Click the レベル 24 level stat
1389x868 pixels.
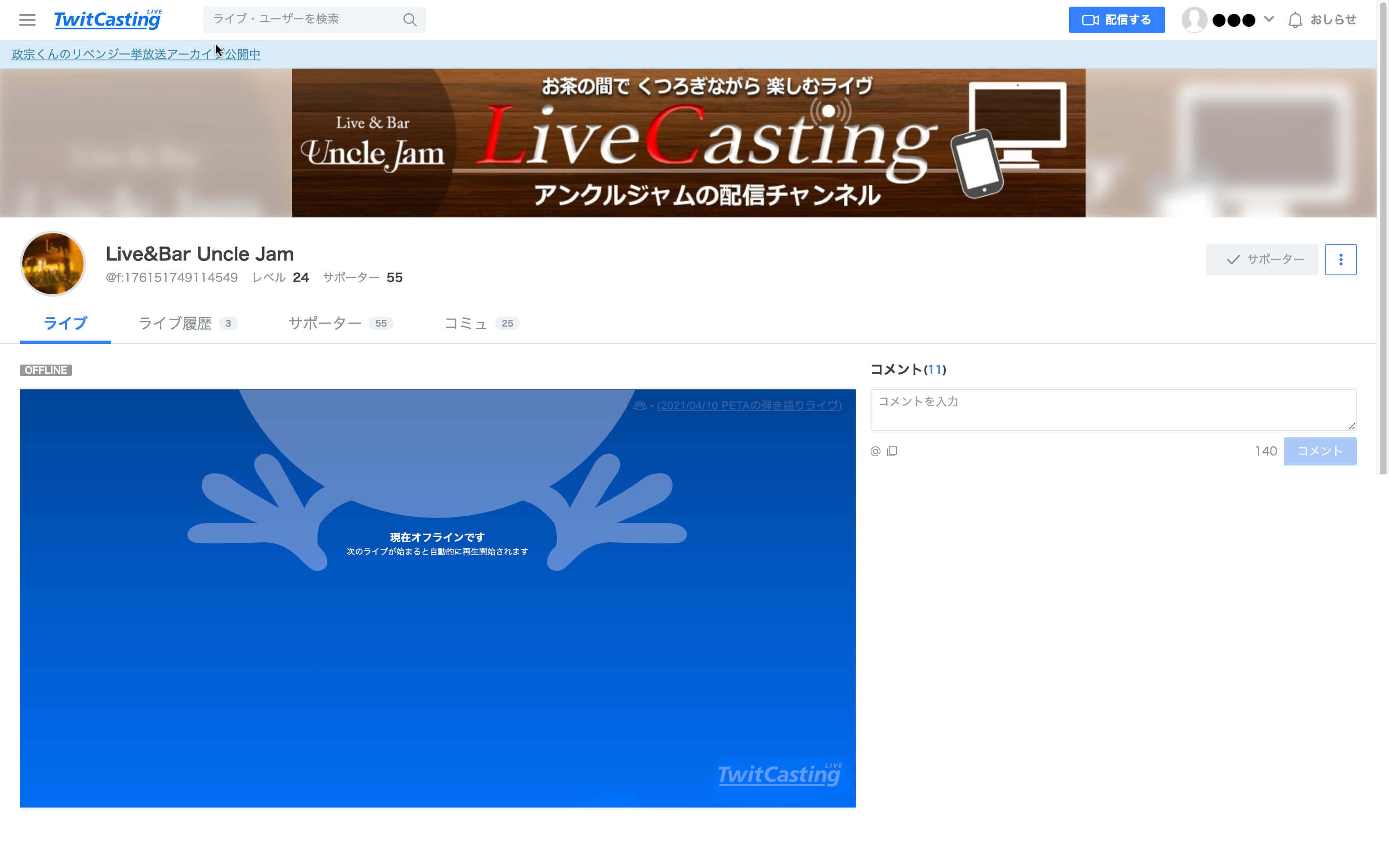click(281, 278)
